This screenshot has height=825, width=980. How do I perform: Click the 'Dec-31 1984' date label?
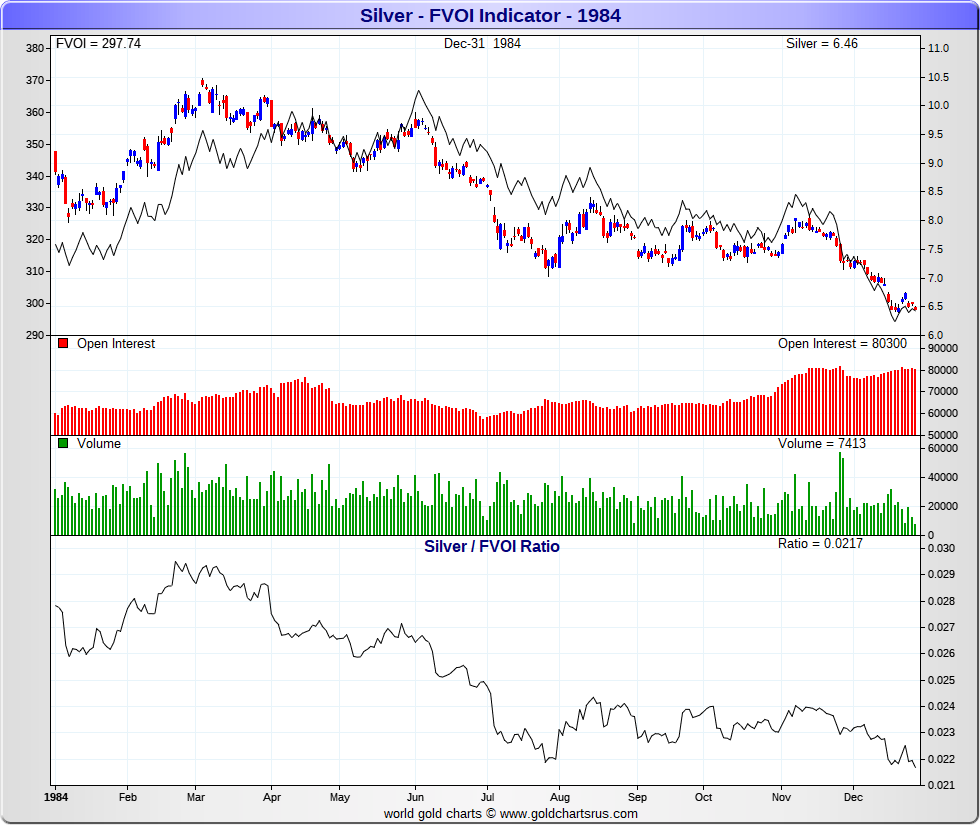tap(482, 43)
